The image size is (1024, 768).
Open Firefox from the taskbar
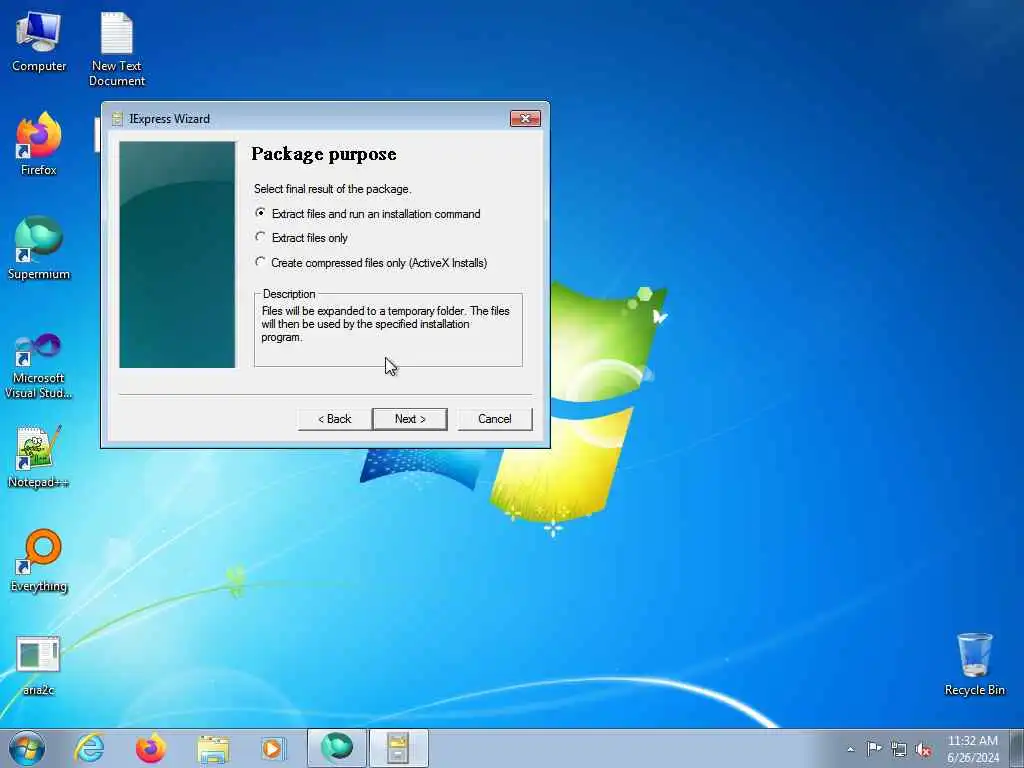(x=151, y=748)
